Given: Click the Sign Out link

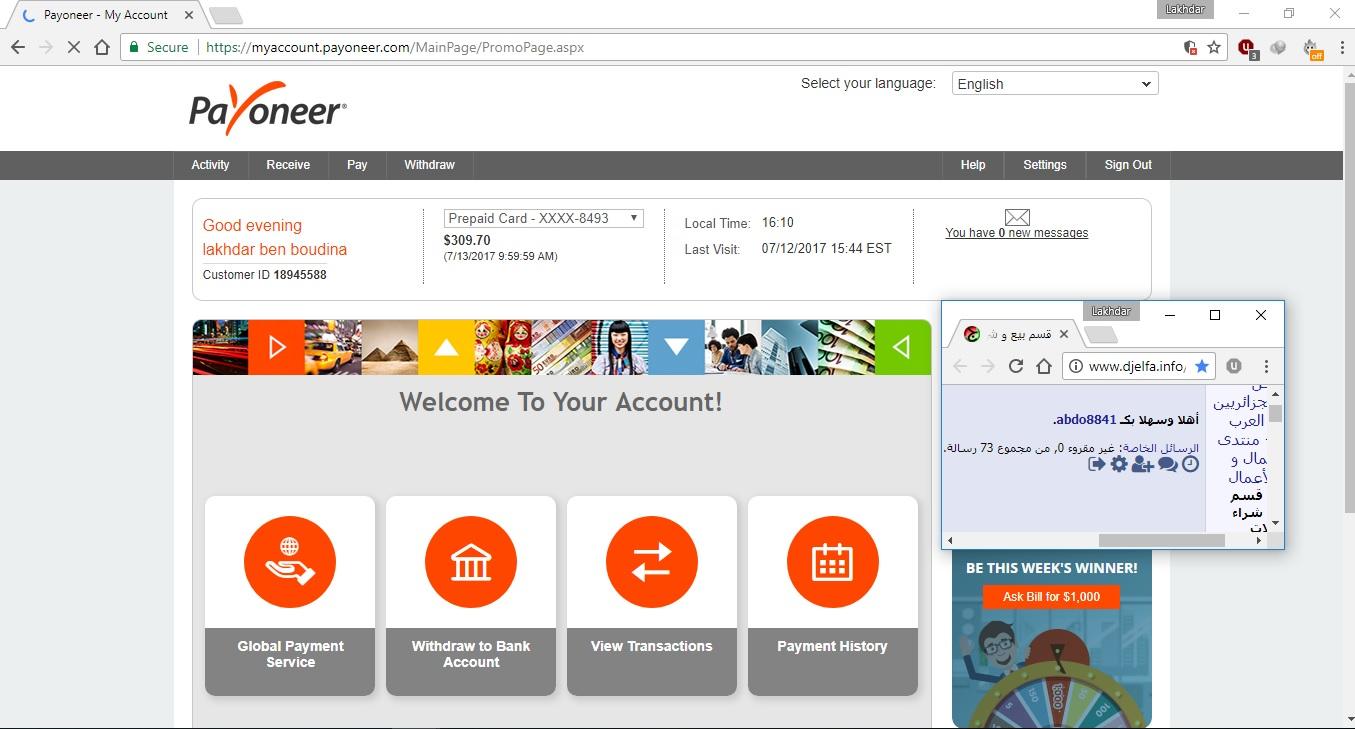Looking at the screenshot, I should click(1128, 165).
